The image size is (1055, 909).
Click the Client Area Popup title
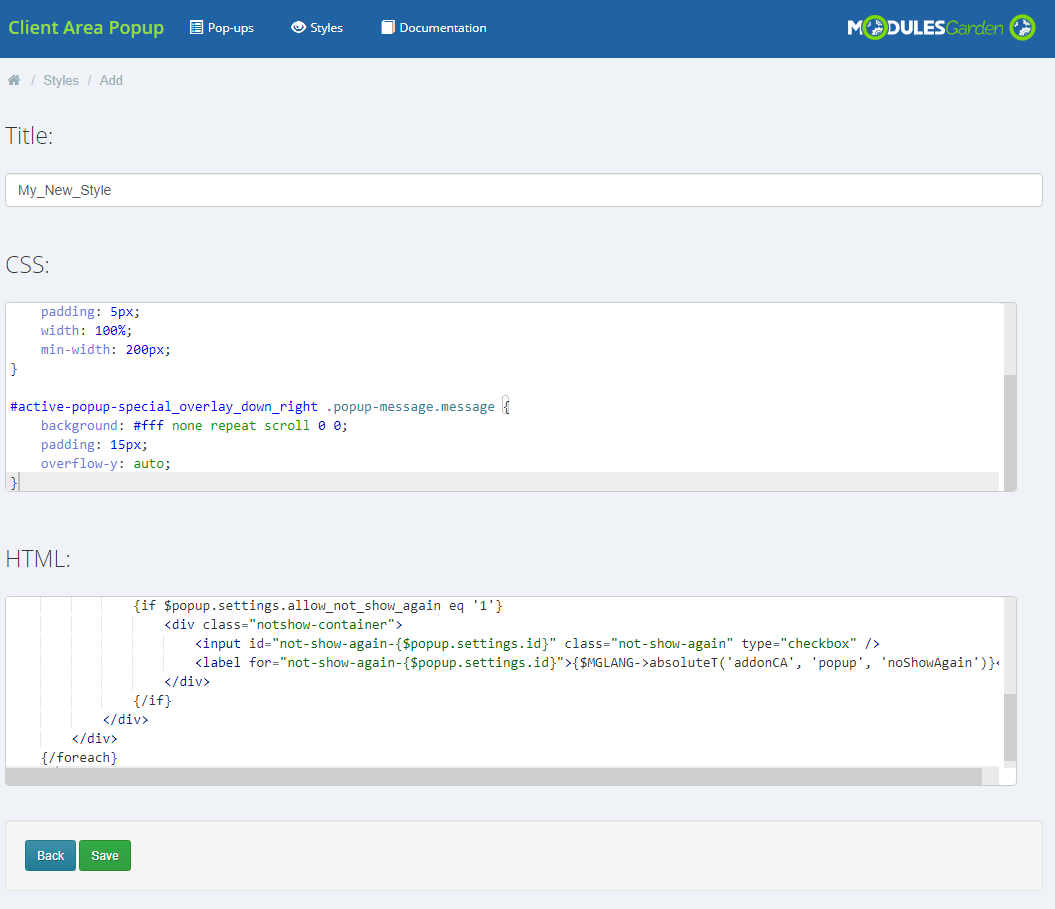(x=86, y=28)
